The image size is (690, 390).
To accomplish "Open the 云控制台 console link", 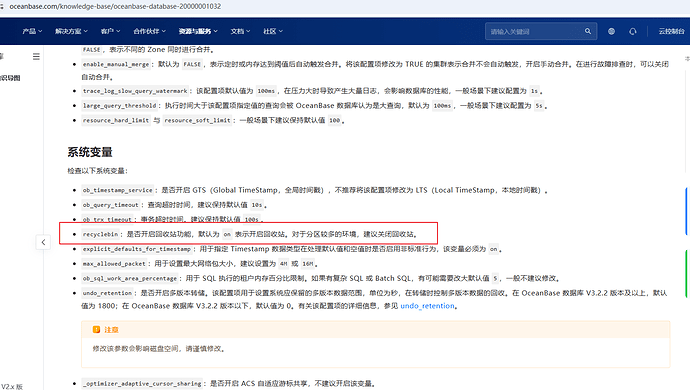I will click(x=672, y=31).
